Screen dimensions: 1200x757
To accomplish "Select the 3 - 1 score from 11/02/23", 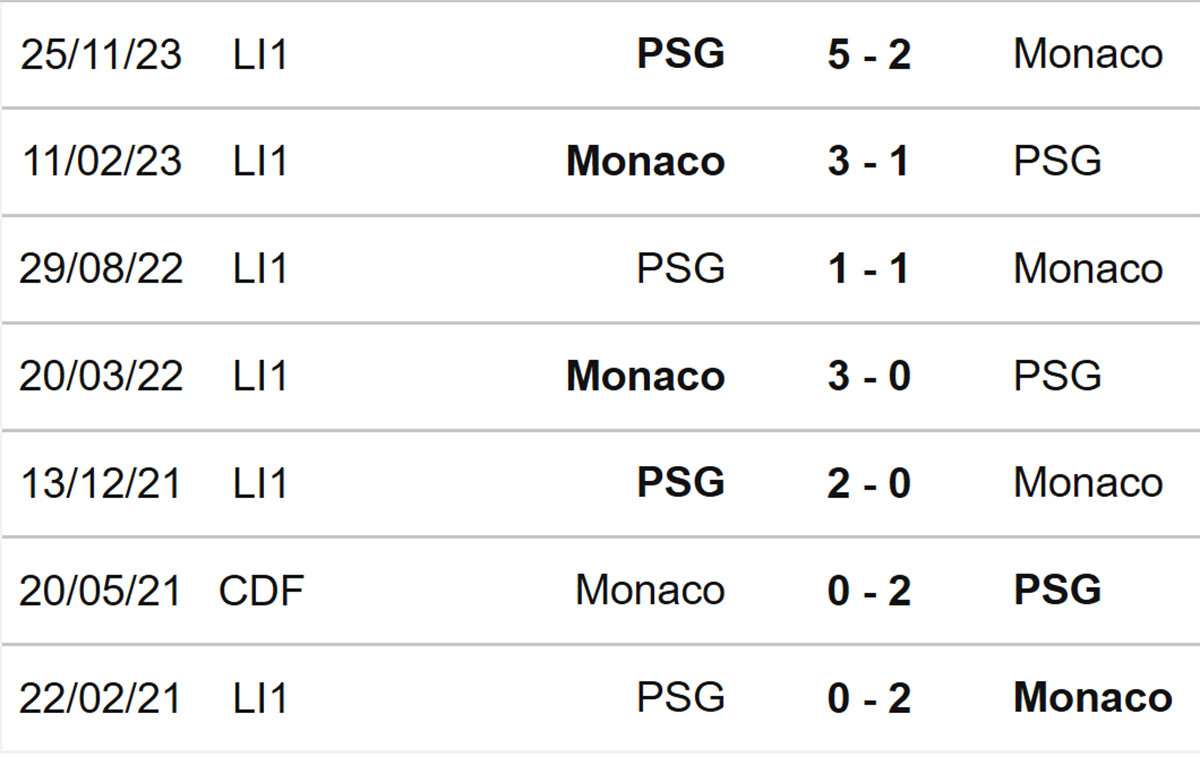I will pyautogui.click(x=869, y=161).
